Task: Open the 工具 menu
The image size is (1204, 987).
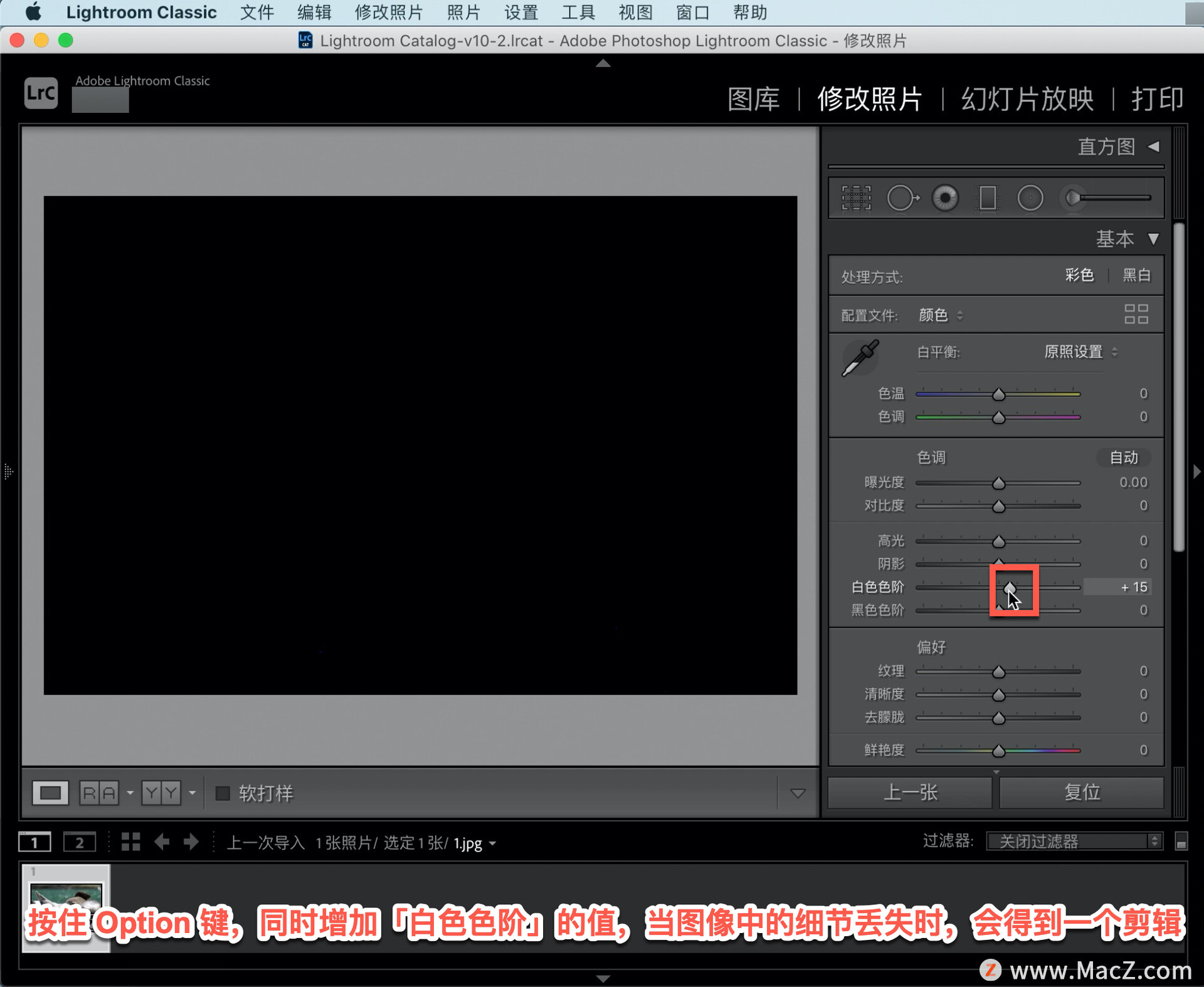Action: 578,12
